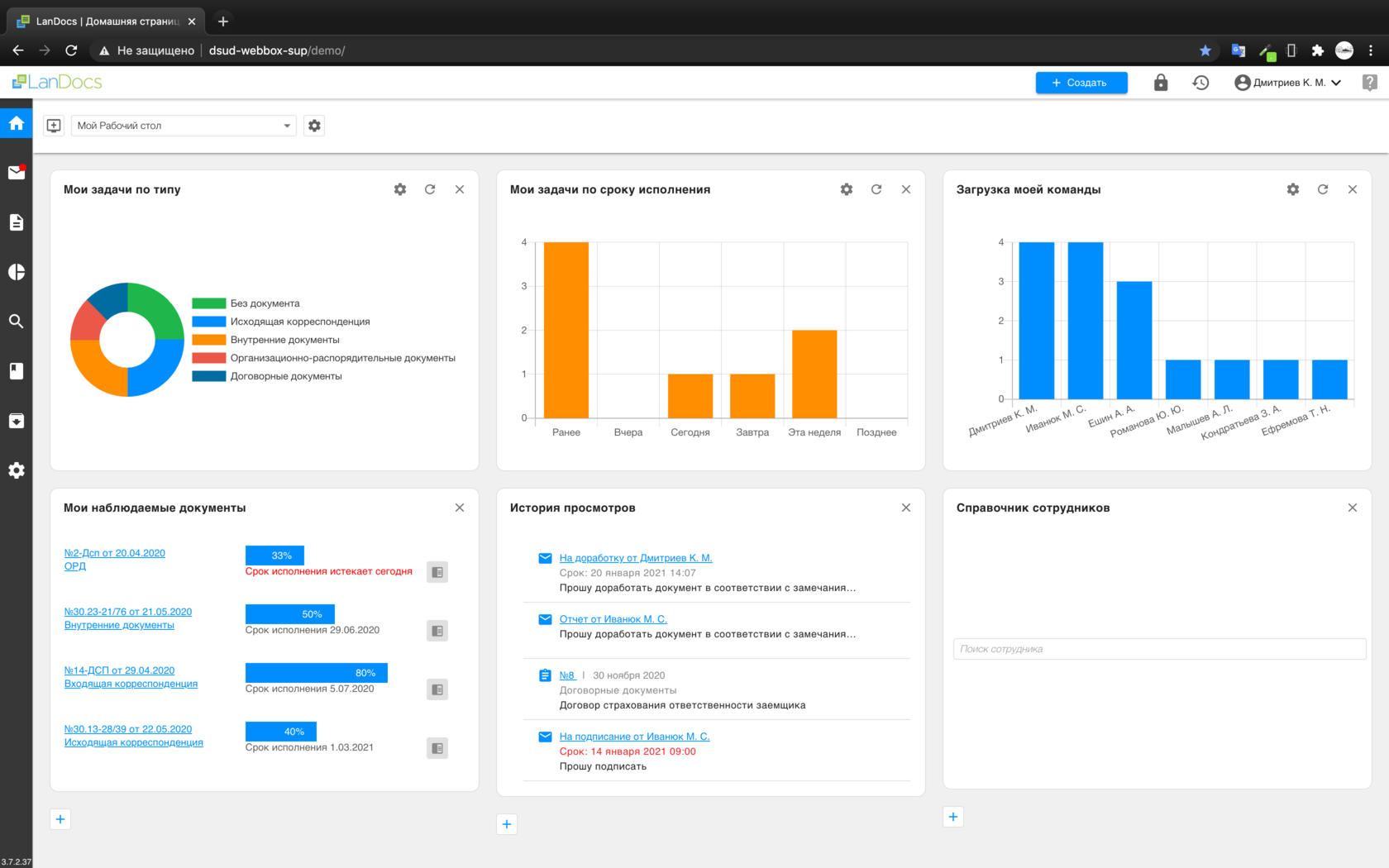This screenshot has width=1389, height=868.
Task: Expand the 'Мой Рабочий стол' dropdown
Action: click(x=184, y=126)
